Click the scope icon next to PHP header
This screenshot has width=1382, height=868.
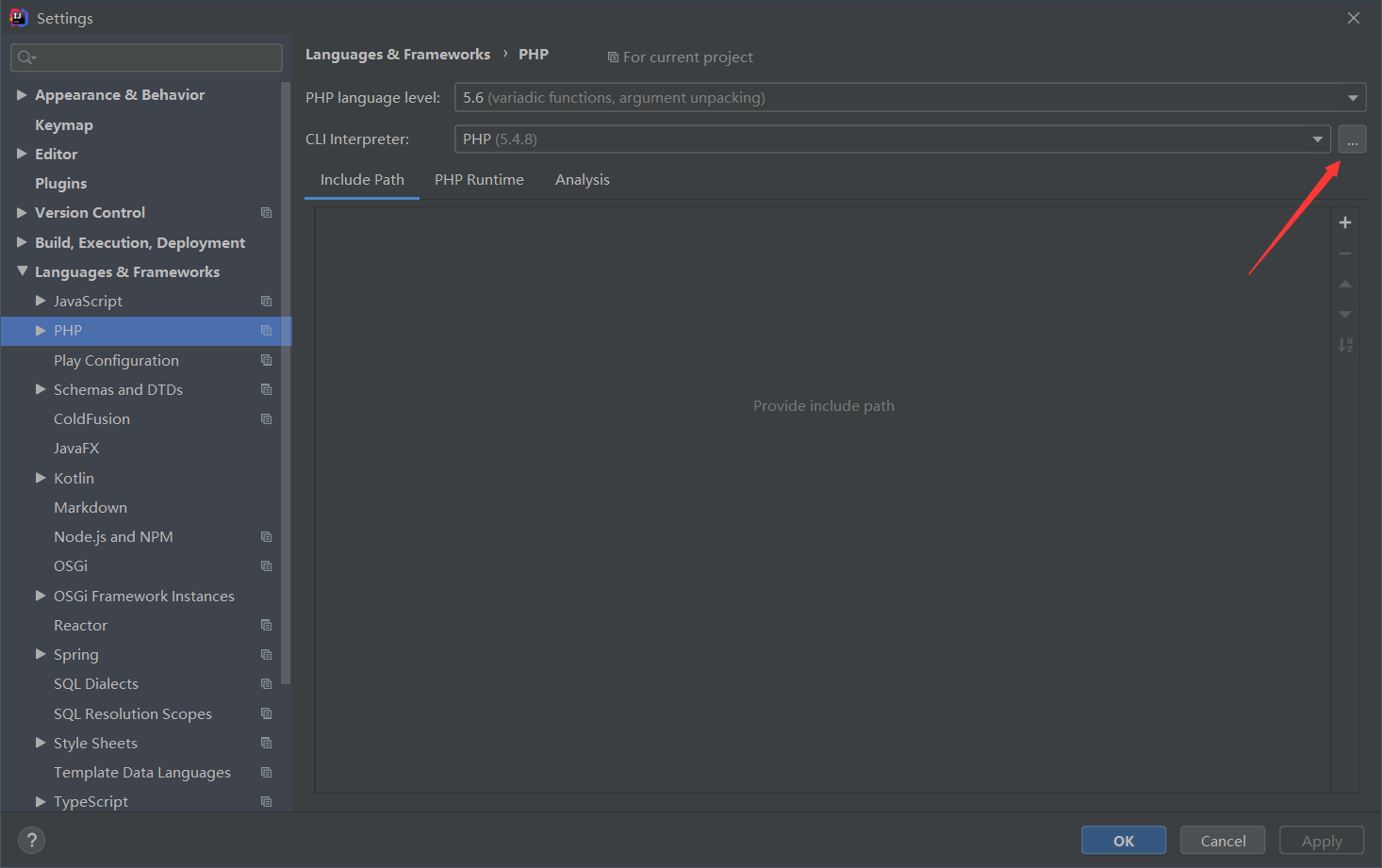(614, 57)
